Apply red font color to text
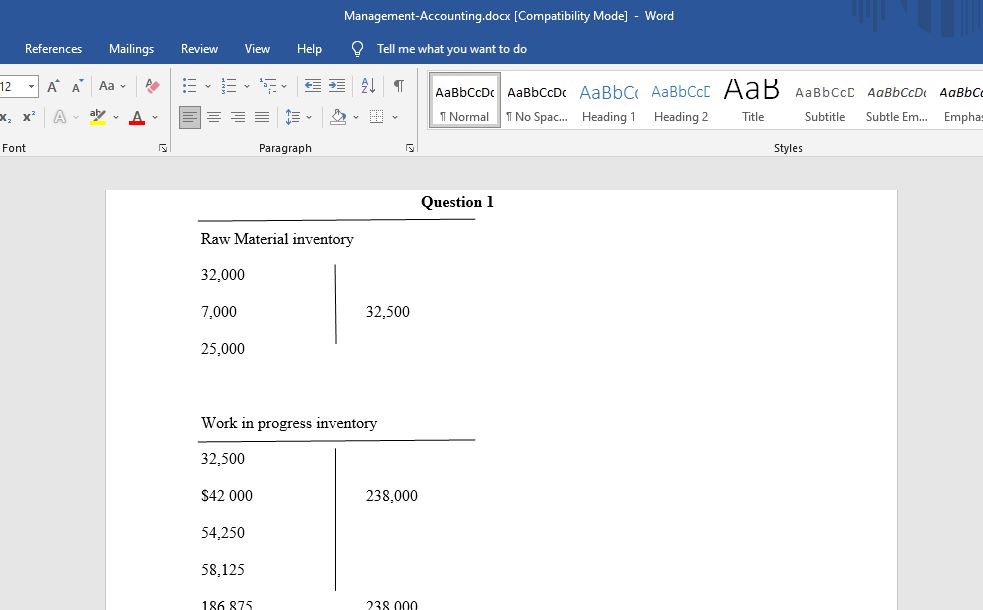Viewport: 983px width, 610px height. point(137,117)
